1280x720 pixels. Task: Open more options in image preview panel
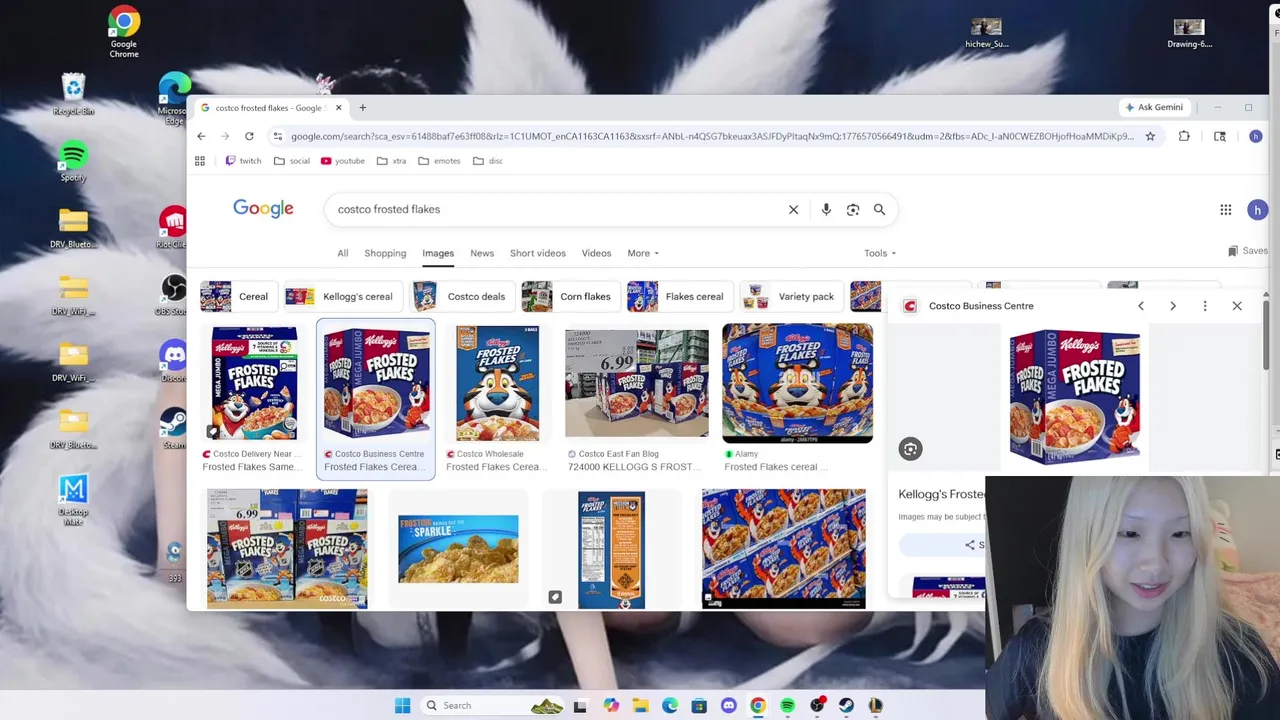click(1205, 306)
